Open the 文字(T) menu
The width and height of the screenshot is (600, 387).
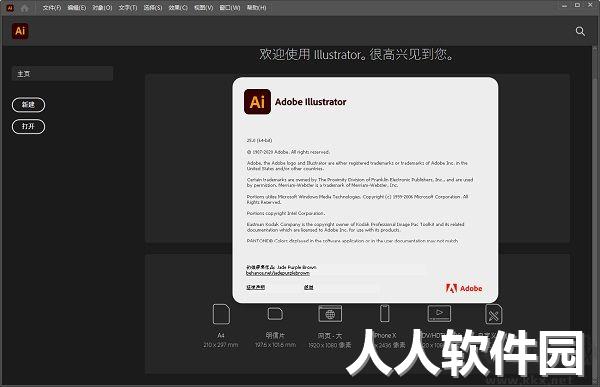[x=128, y=8]
